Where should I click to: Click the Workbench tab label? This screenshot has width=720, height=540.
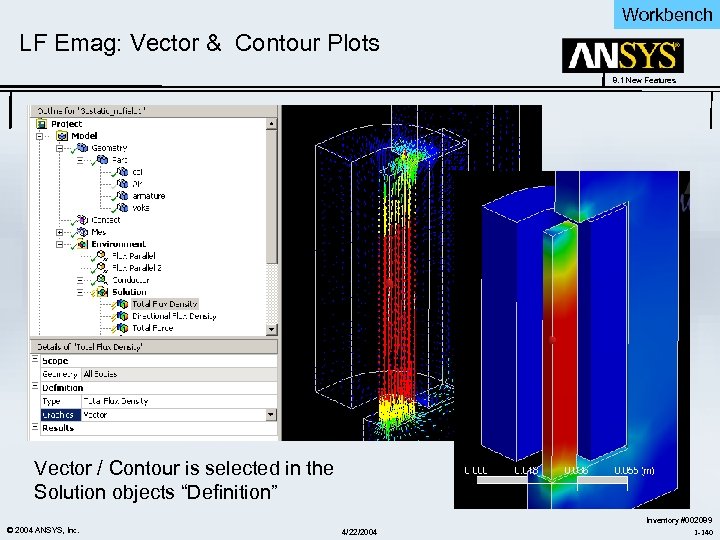[667, 15]
